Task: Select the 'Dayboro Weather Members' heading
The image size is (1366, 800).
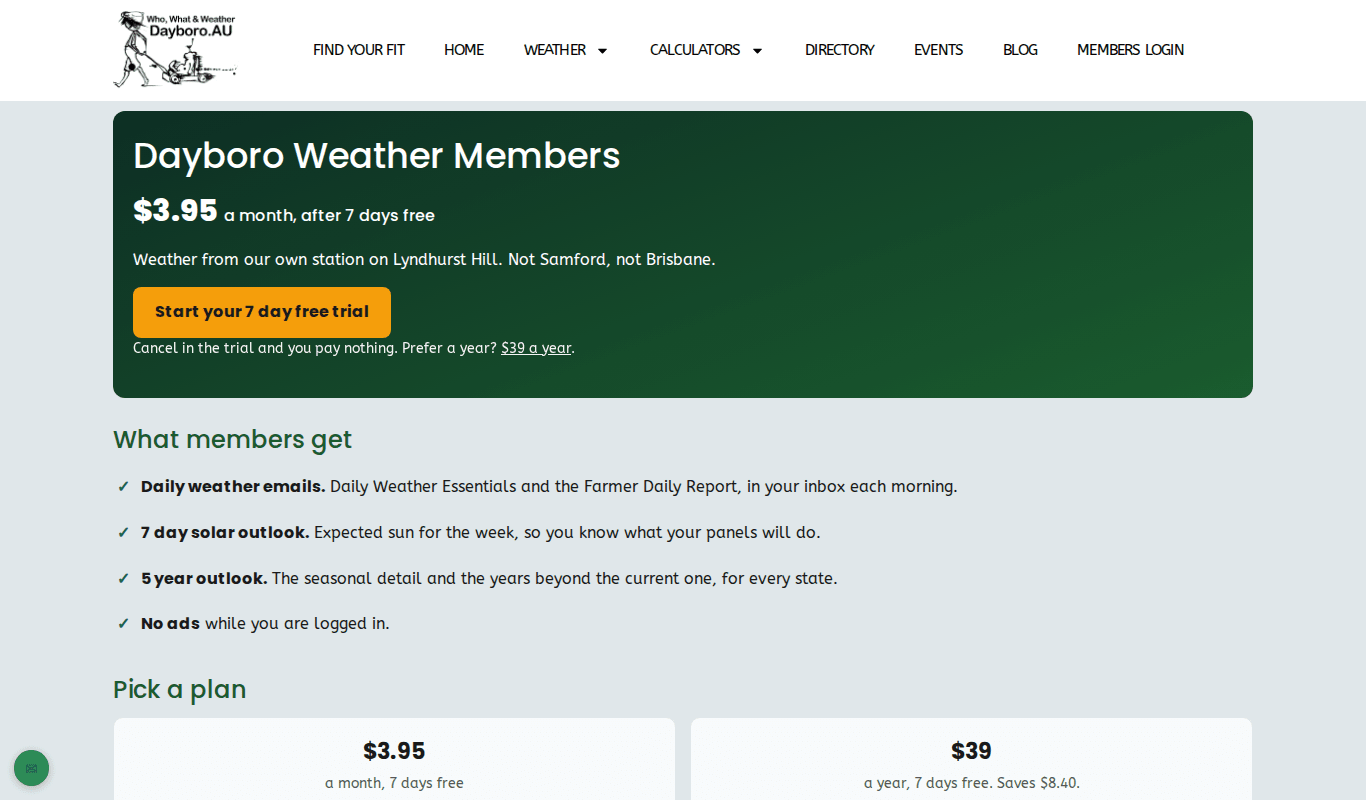Action: point(377,156)
